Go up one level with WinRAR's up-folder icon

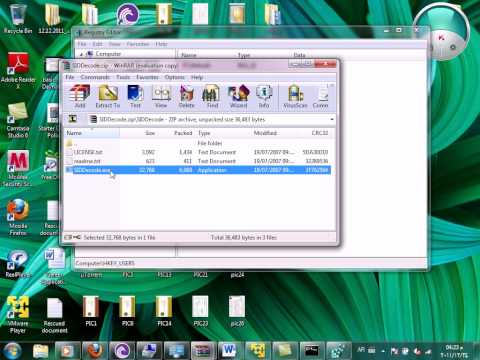point(73,119)
